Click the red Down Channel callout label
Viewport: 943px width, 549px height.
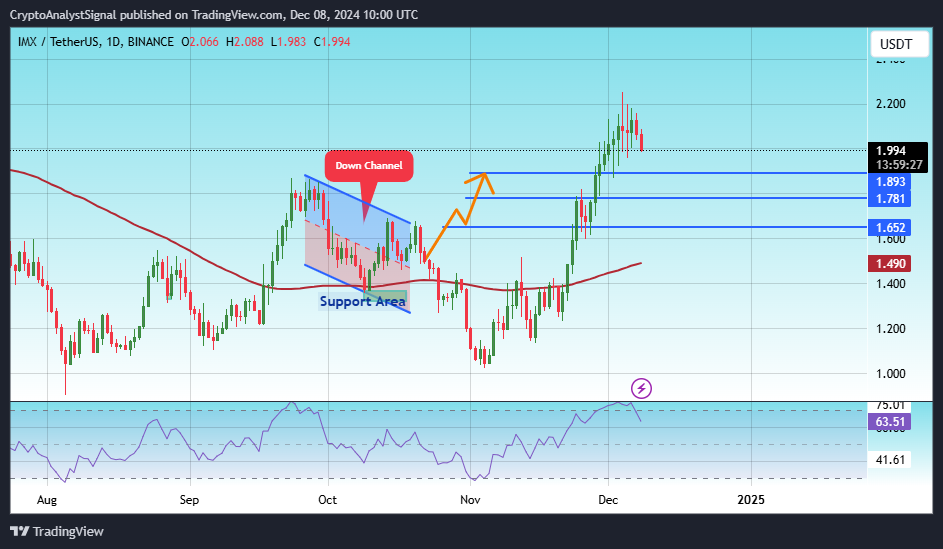click(x=369, y=166)
